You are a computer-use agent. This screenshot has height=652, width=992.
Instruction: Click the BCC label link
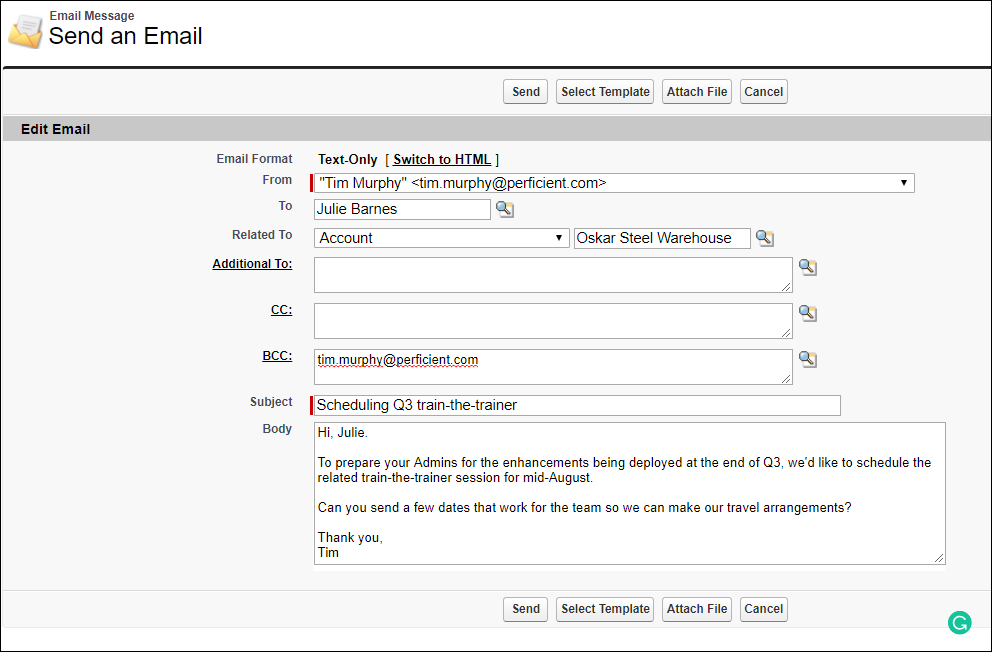(277, 356)
